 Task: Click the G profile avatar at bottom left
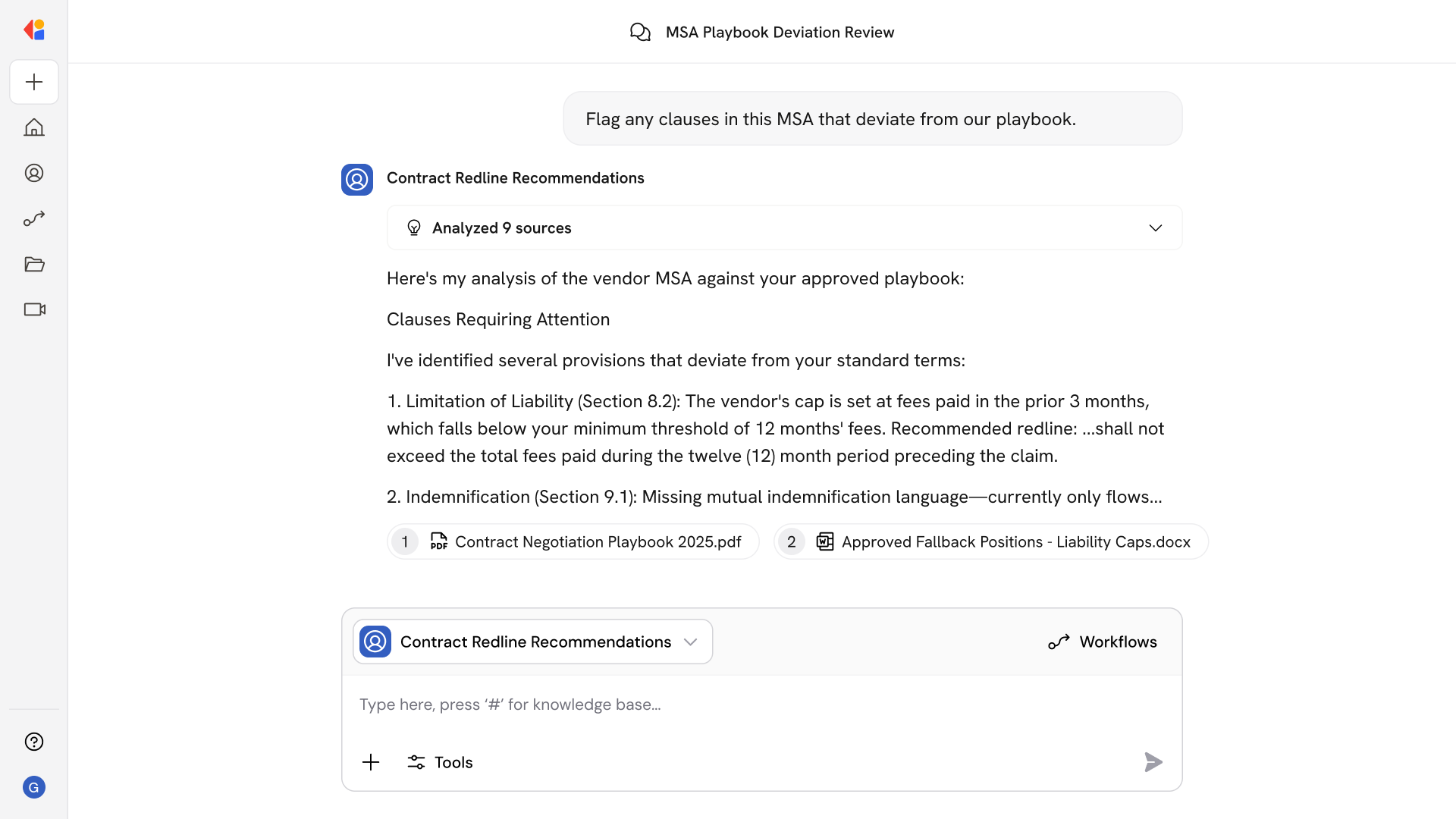pos(34,787)
